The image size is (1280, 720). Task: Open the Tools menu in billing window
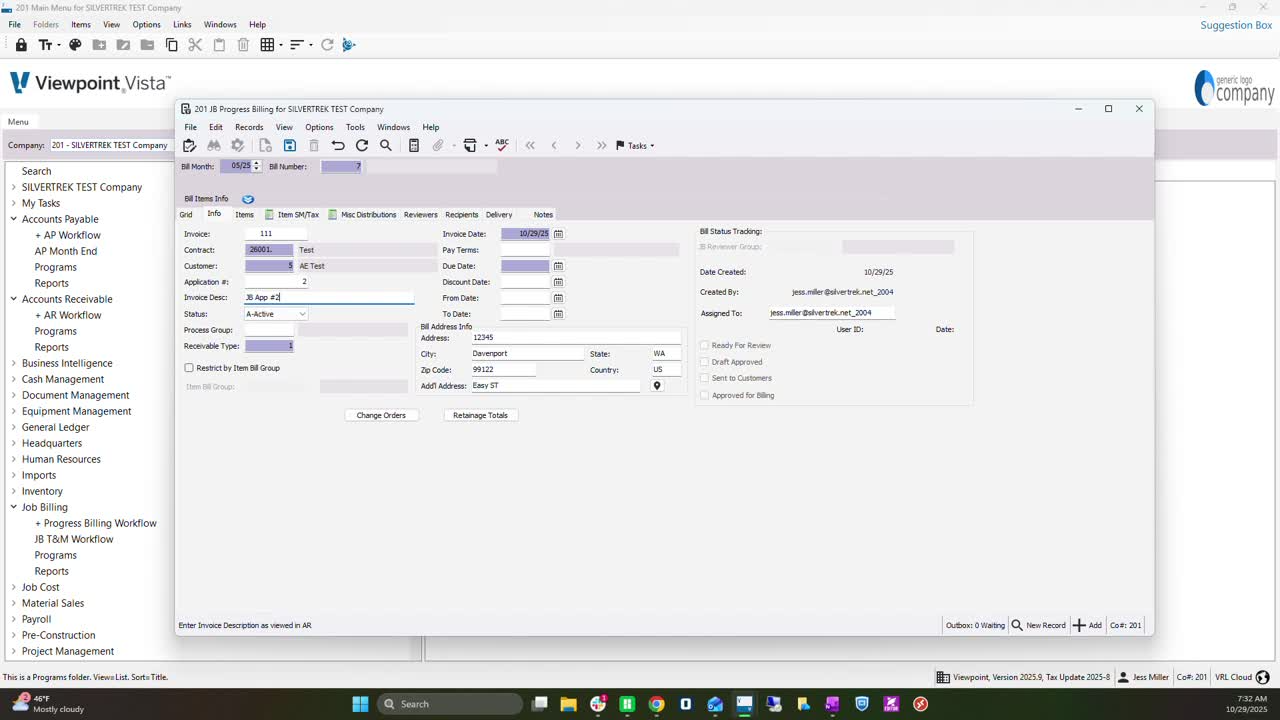[x=355, y=127]
